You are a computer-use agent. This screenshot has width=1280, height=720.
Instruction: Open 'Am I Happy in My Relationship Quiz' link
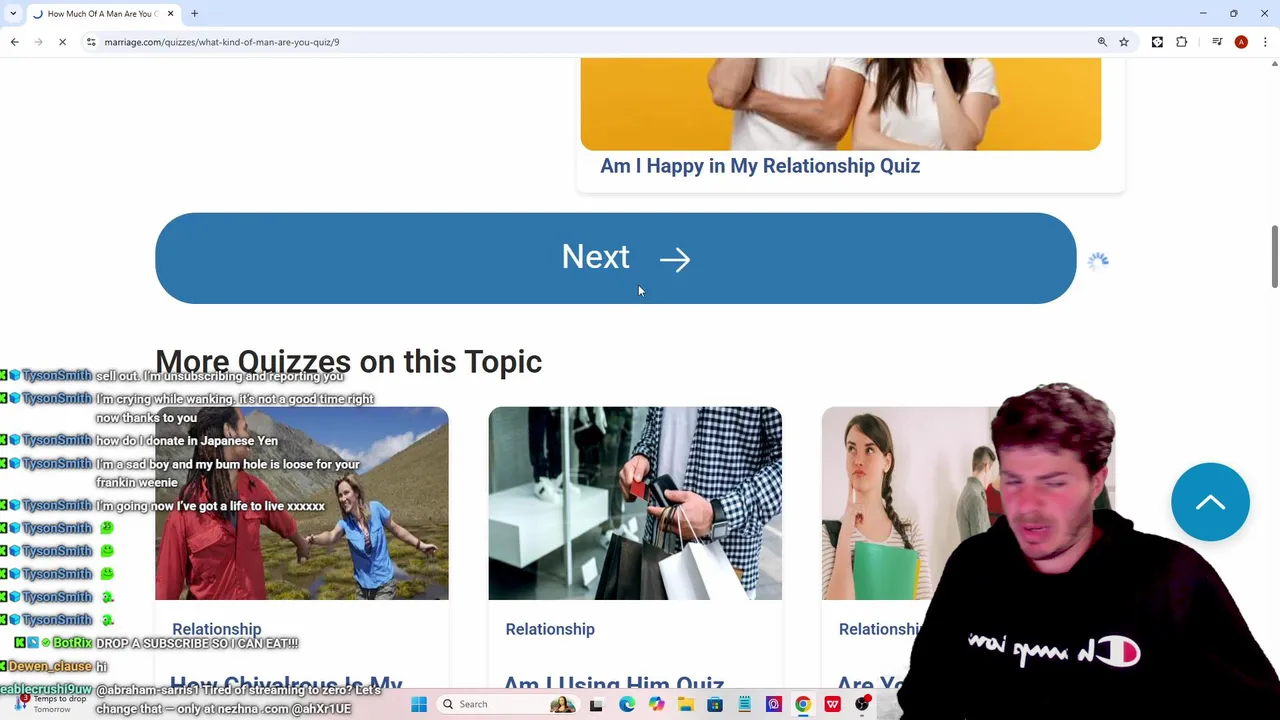coord(760,166)
